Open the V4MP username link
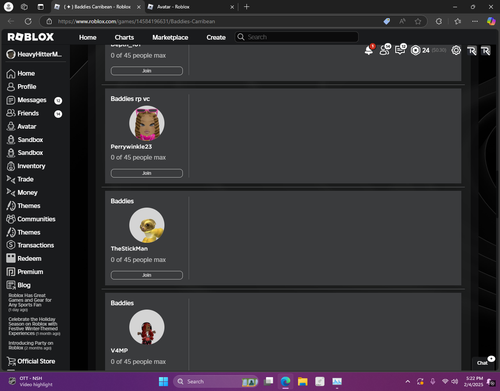Screen dimensions: 500x391 pos(119,351)
